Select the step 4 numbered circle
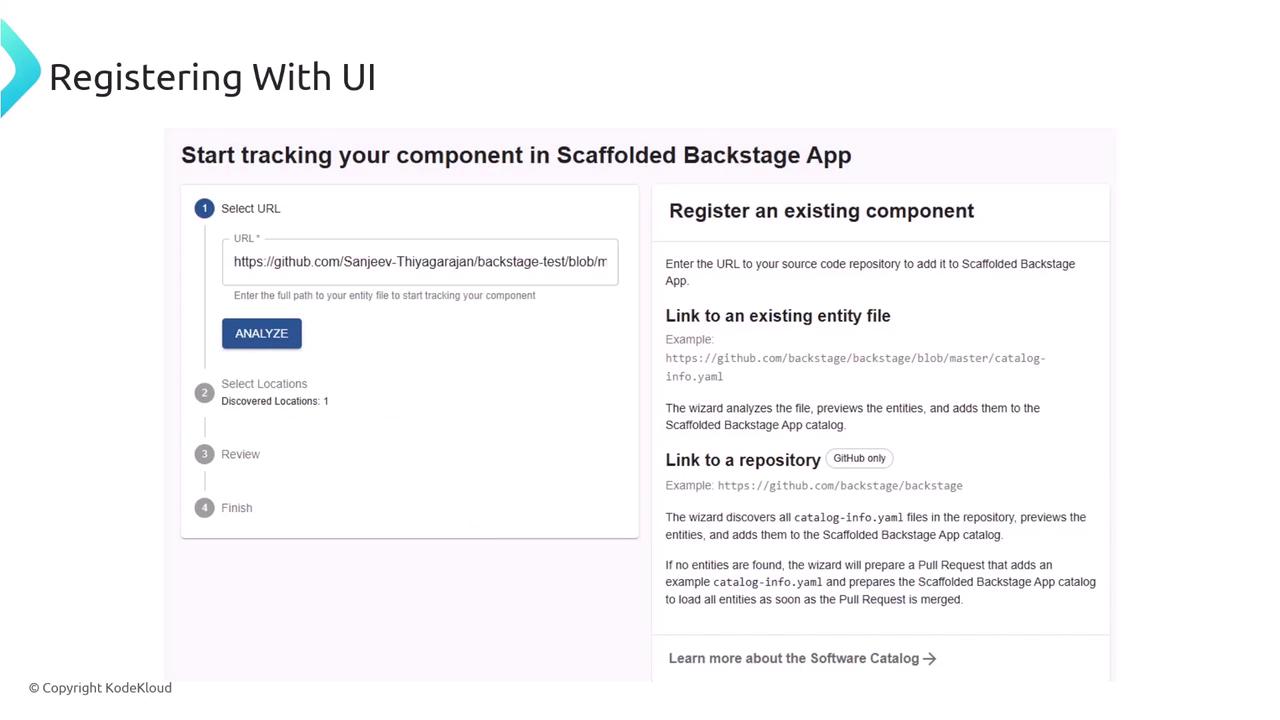The height and width of the screenshot is (720, 1280). click(x=204, y=508)
